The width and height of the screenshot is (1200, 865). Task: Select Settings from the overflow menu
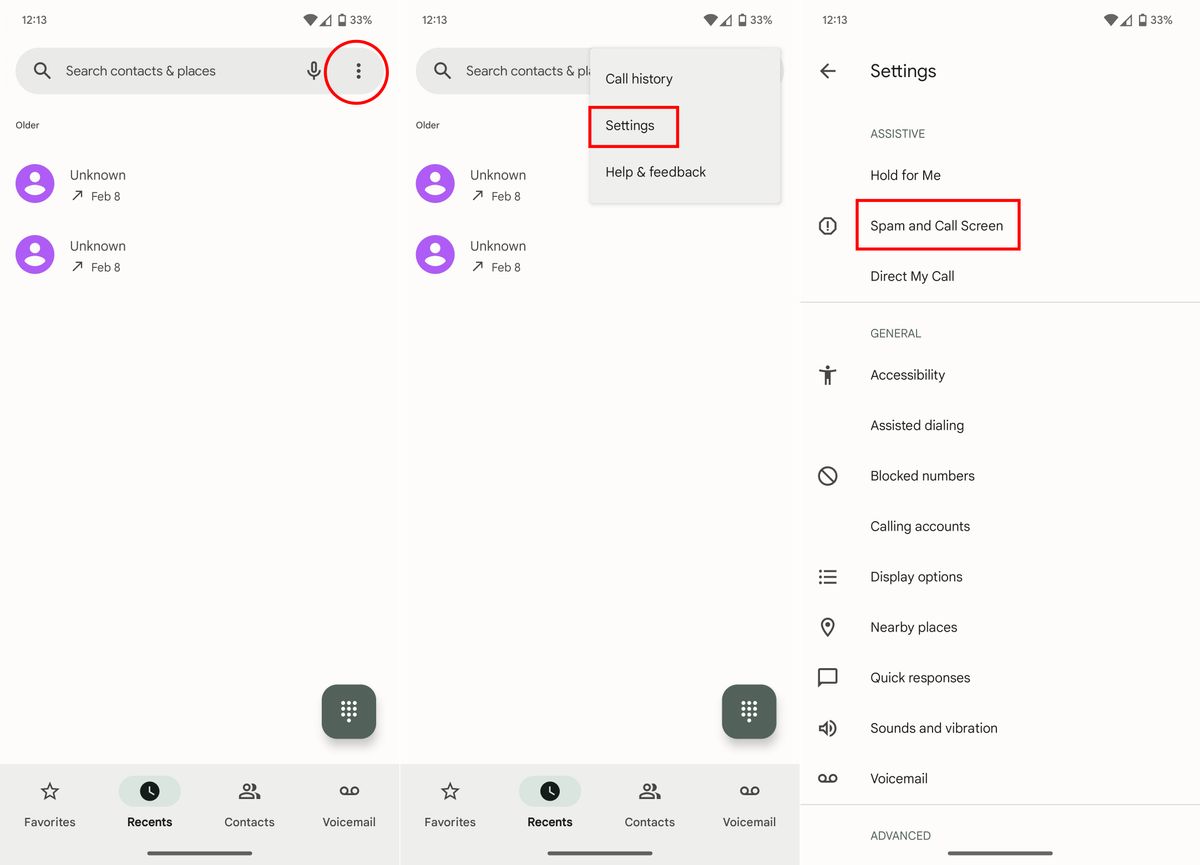tap(629, 126)
